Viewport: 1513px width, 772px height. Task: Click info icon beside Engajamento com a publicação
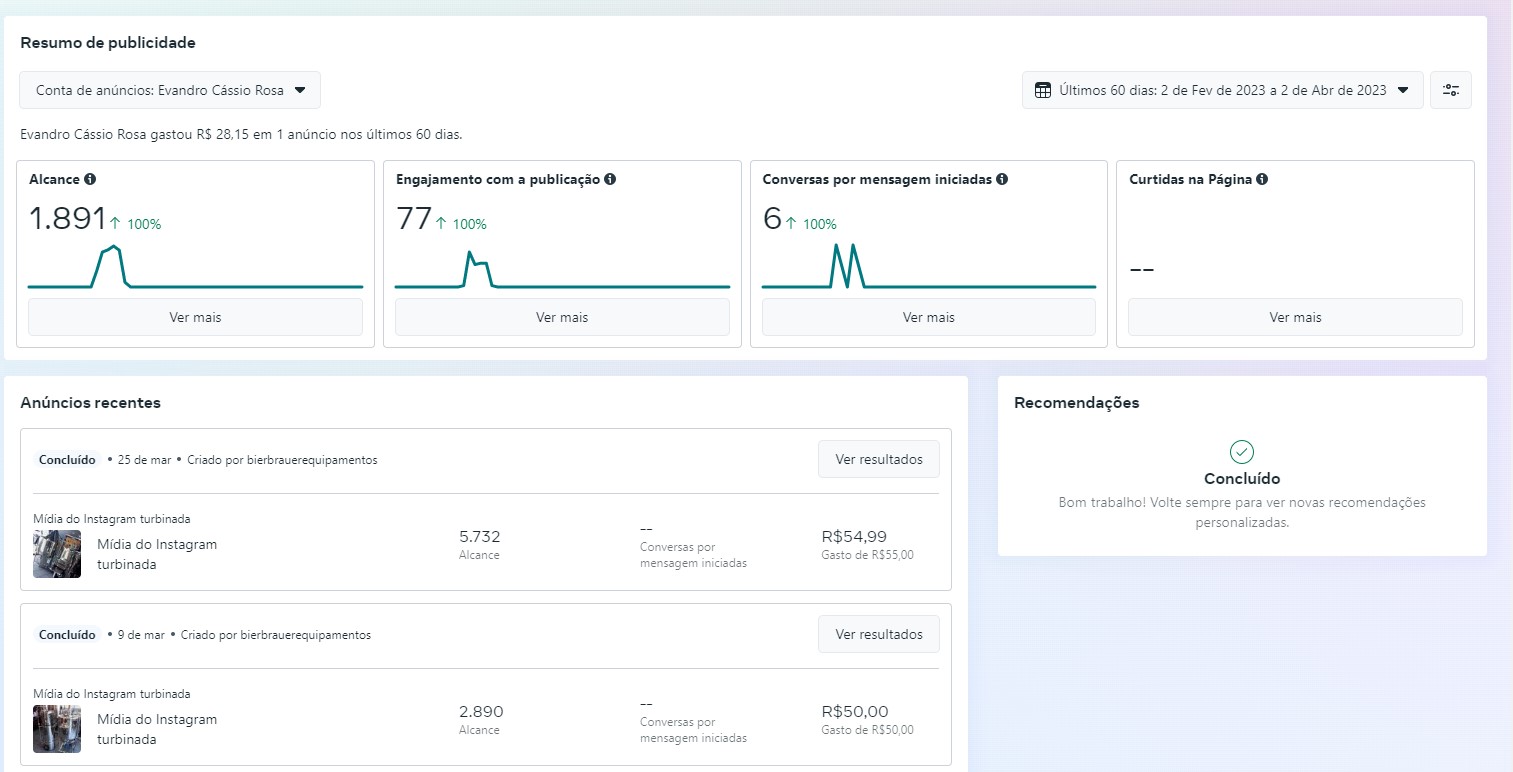point(610,180)
